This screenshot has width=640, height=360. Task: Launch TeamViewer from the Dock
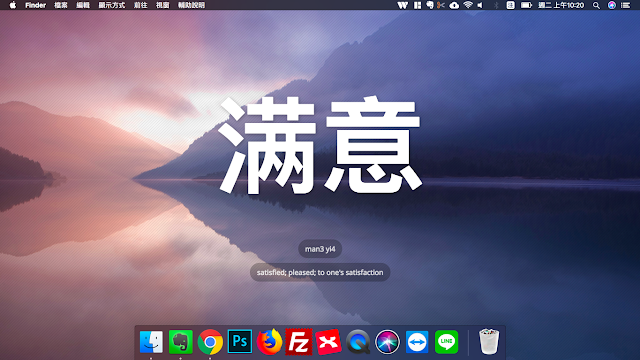coord(417,342)
